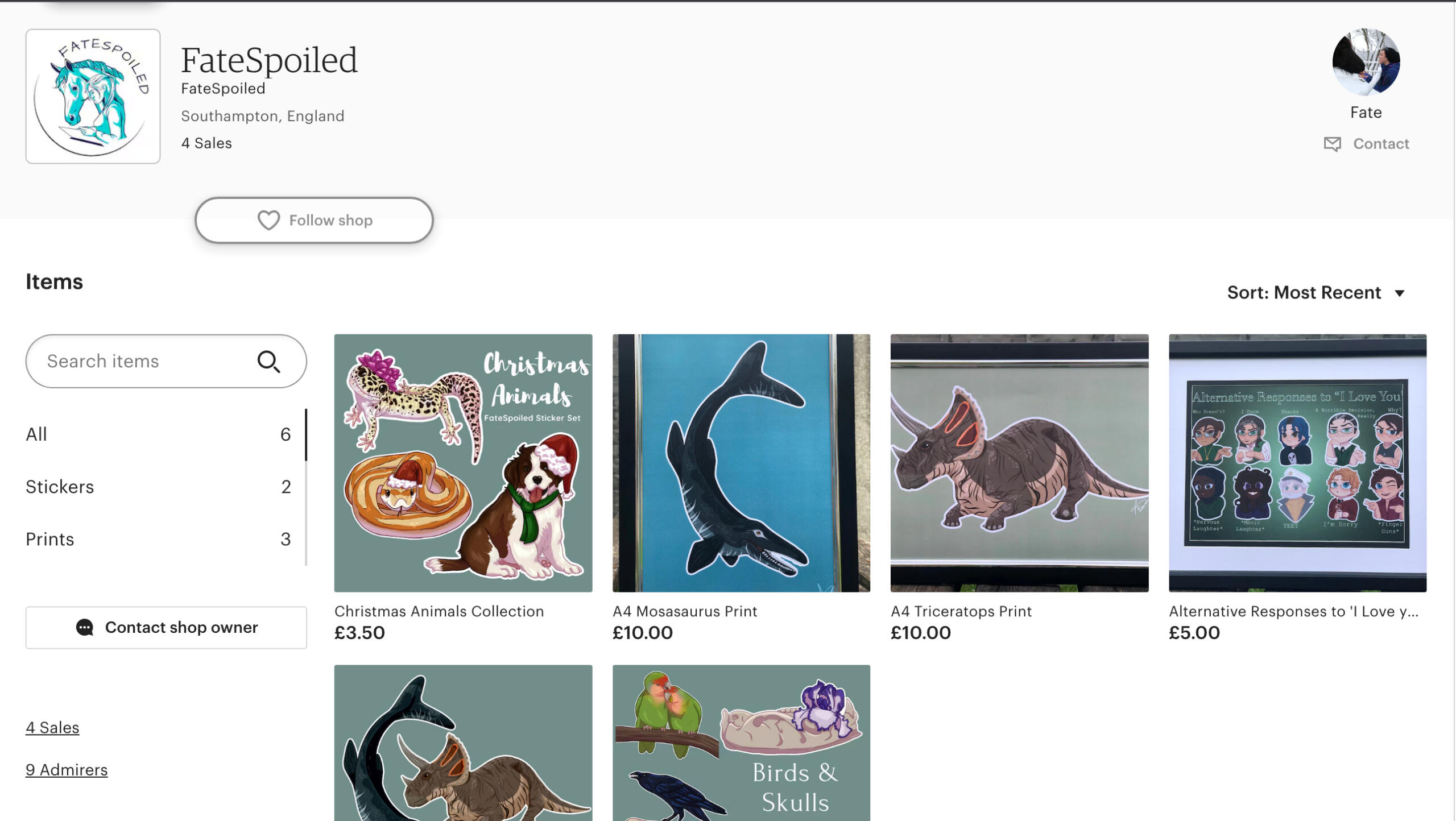This screenshot has height=821, width=1456.
Task: Show only the Prints category
Action: click(50, 539)
